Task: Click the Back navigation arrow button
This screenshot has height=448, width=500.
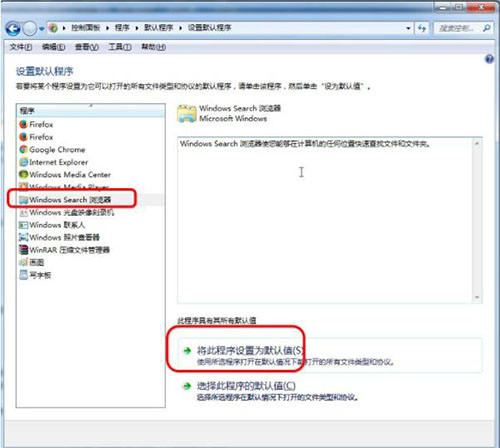Action: 13,29
